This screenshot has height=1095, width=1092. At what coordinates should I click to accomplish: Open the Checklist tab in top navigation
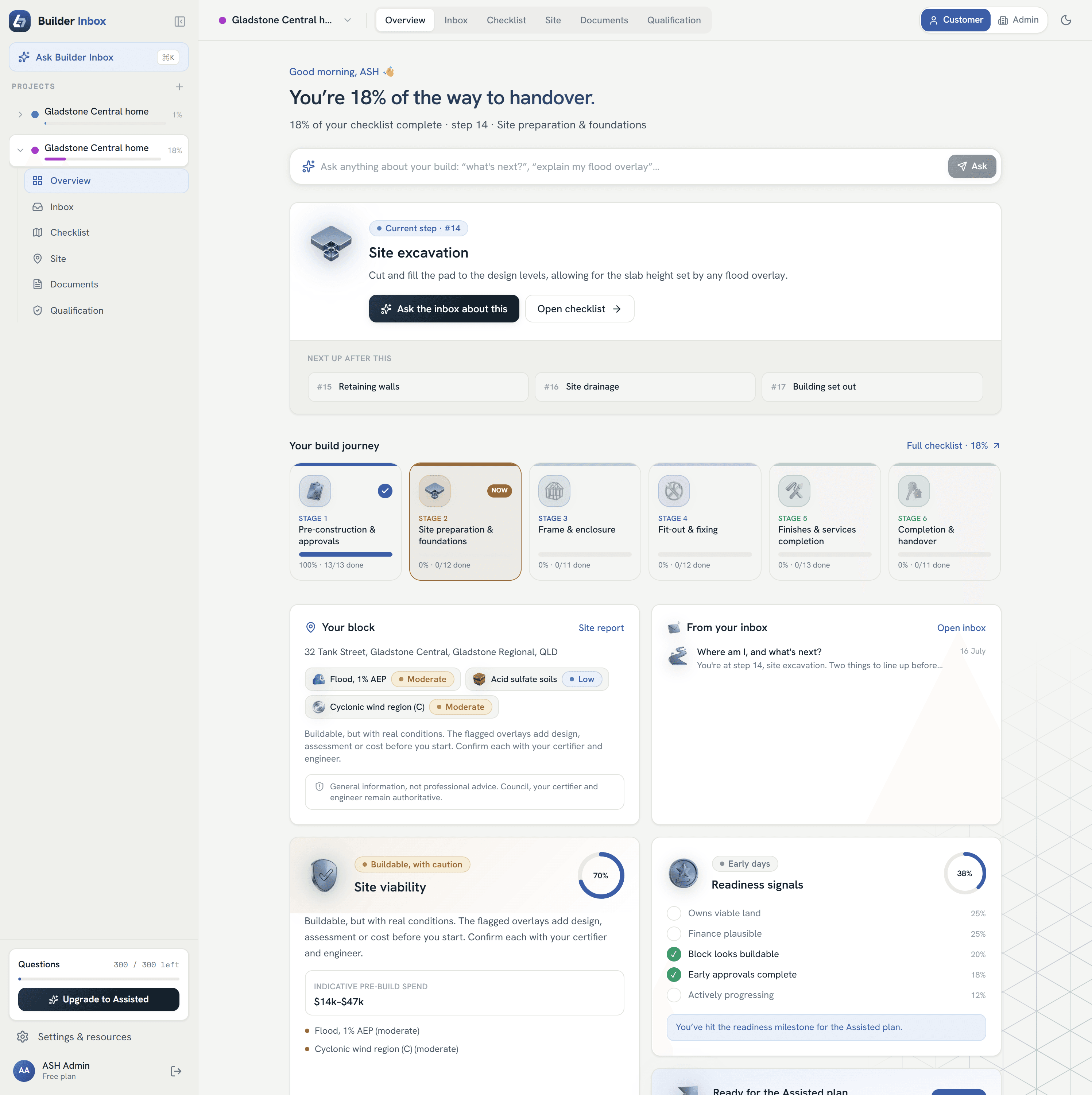tap(506, 20)
